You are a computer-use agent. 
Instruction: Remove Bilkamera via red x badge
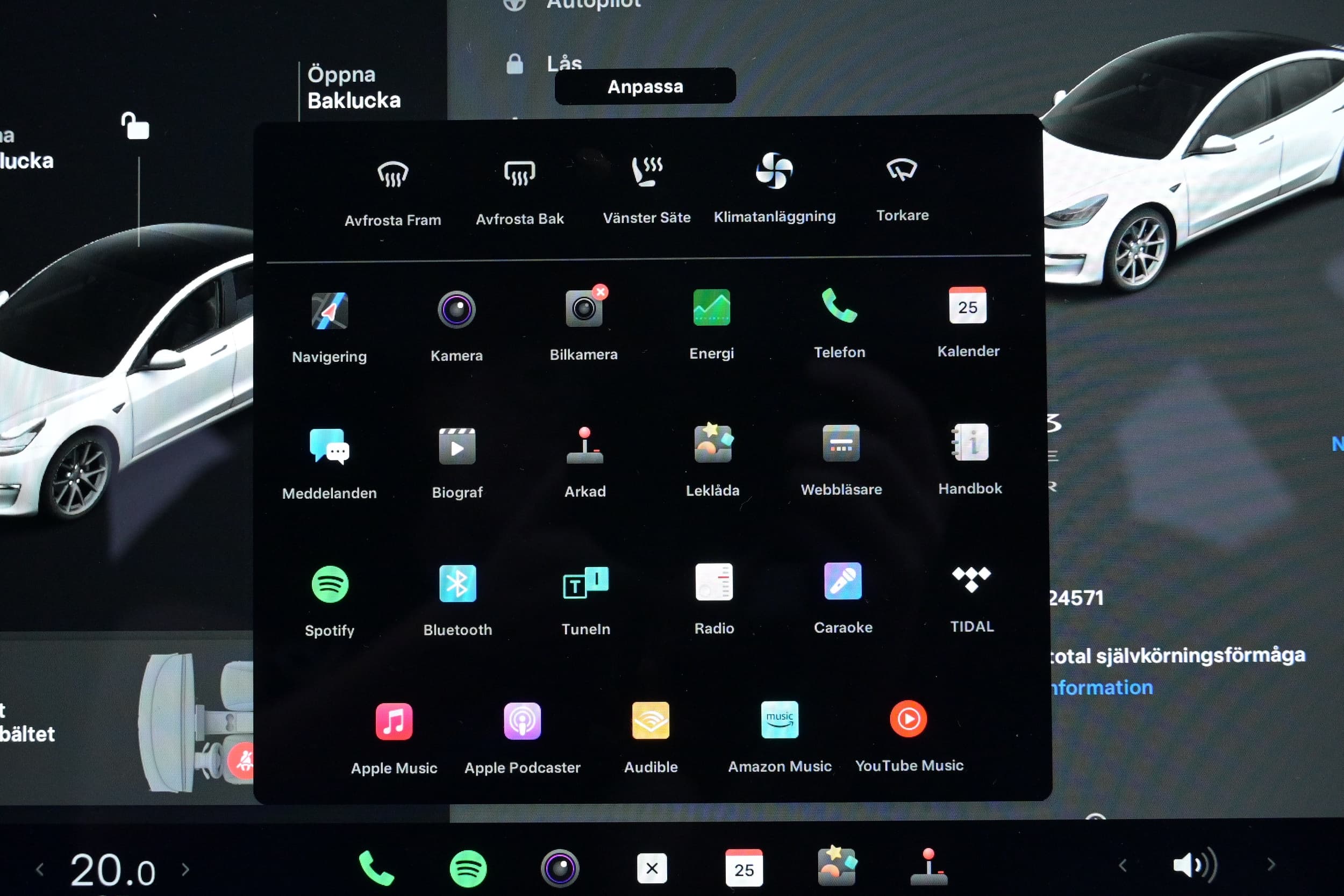pyautogui.click(x=600, y=291)
